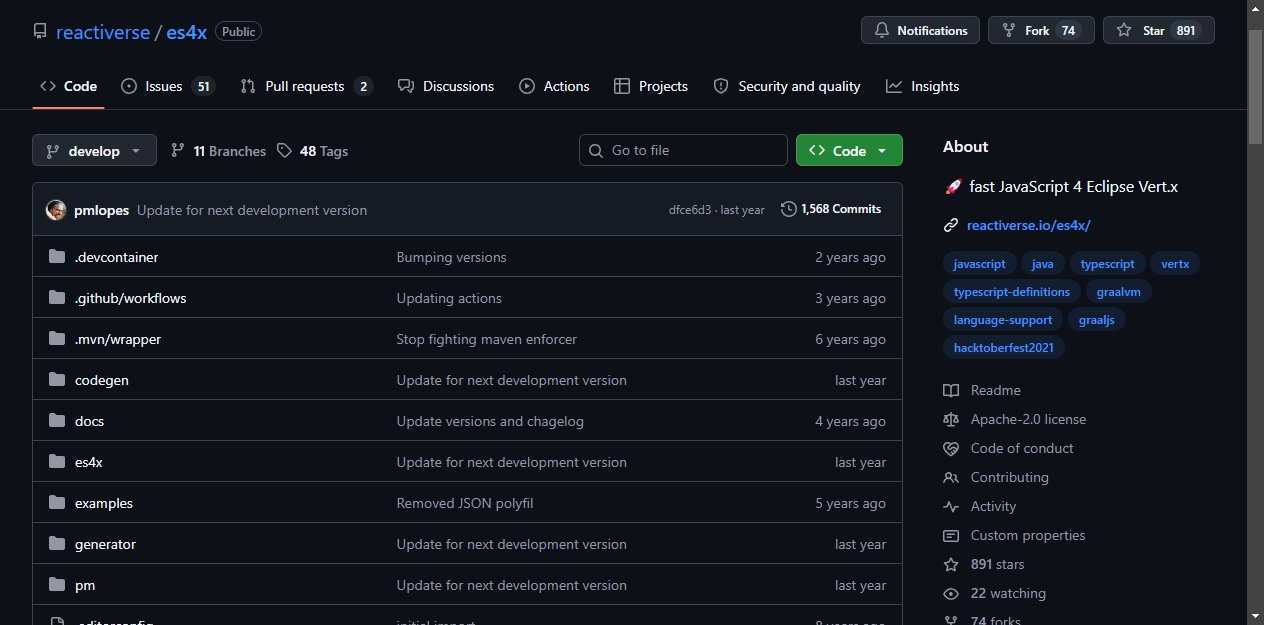Open the develop branch dropdown

pyautogui.click(x=94, y=150)
